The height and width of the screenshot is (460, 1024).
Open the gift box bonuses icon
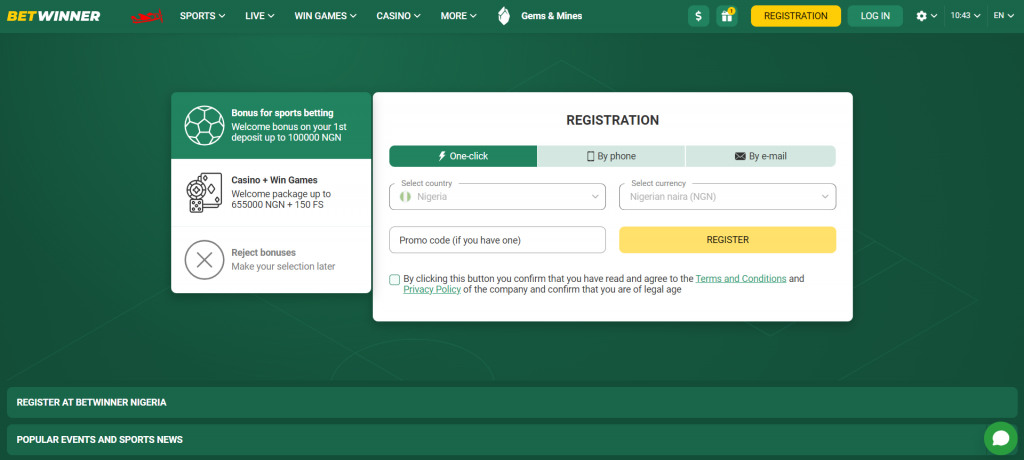pos(726,16)
